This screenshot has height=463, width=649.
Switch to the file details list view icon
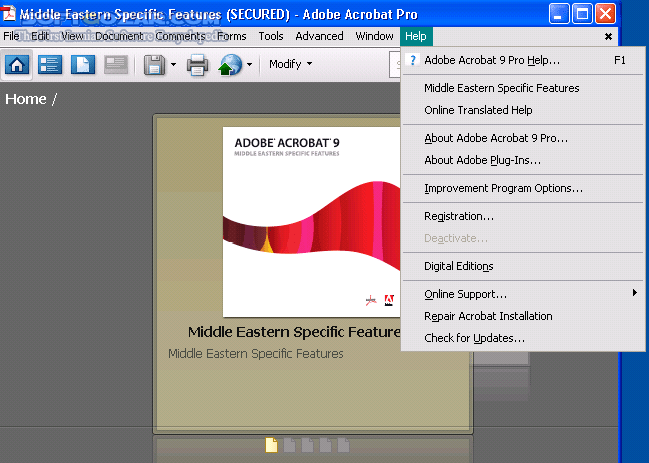point(50,65)
